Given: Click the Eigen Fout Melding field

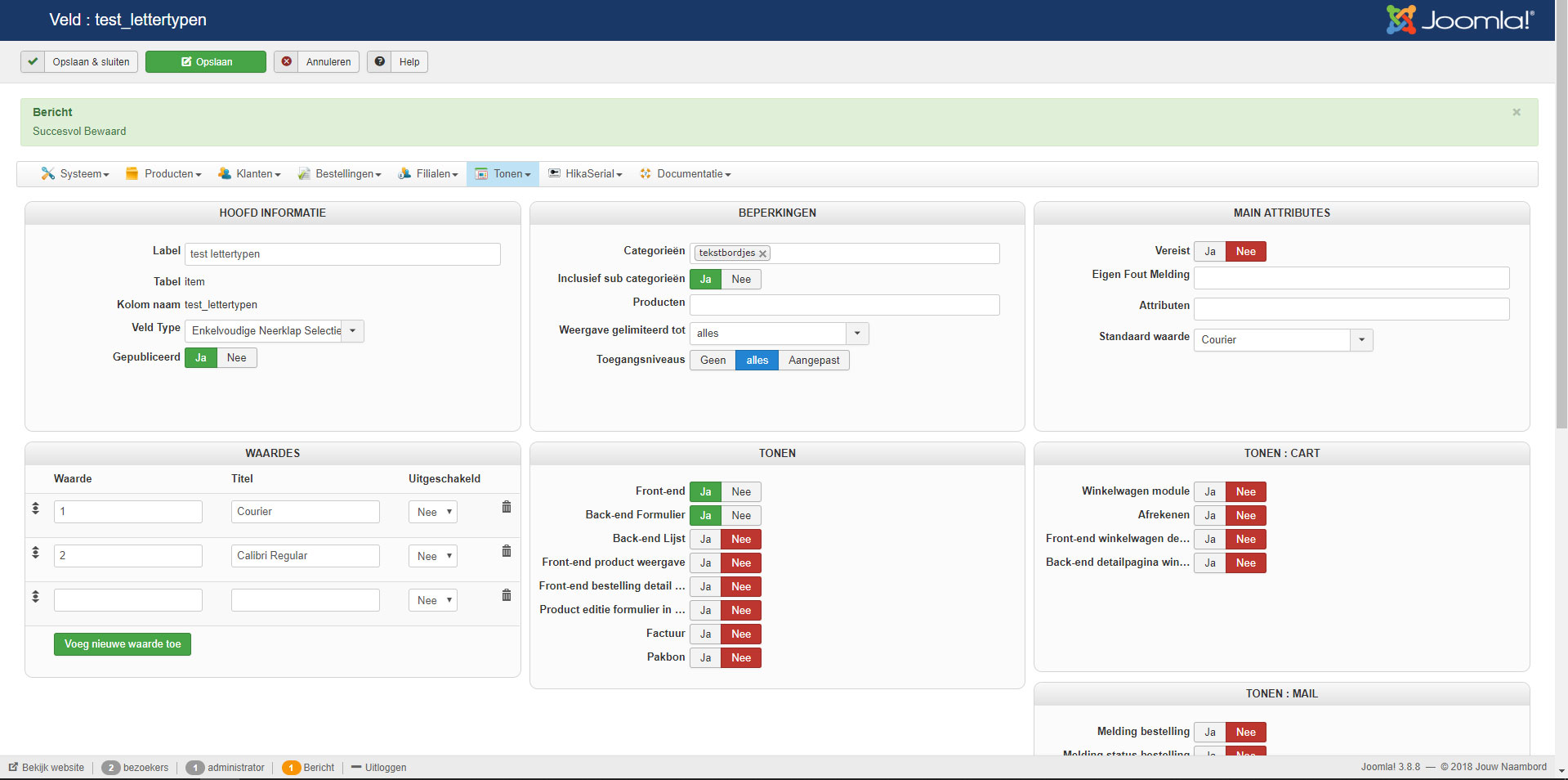Looking at the screenshot, I should click(1351, 278).
